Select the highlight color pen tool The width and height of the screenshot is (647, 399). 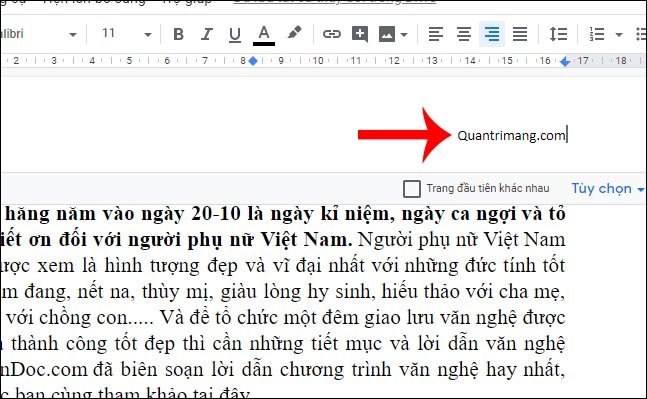[x=294, y=33]
